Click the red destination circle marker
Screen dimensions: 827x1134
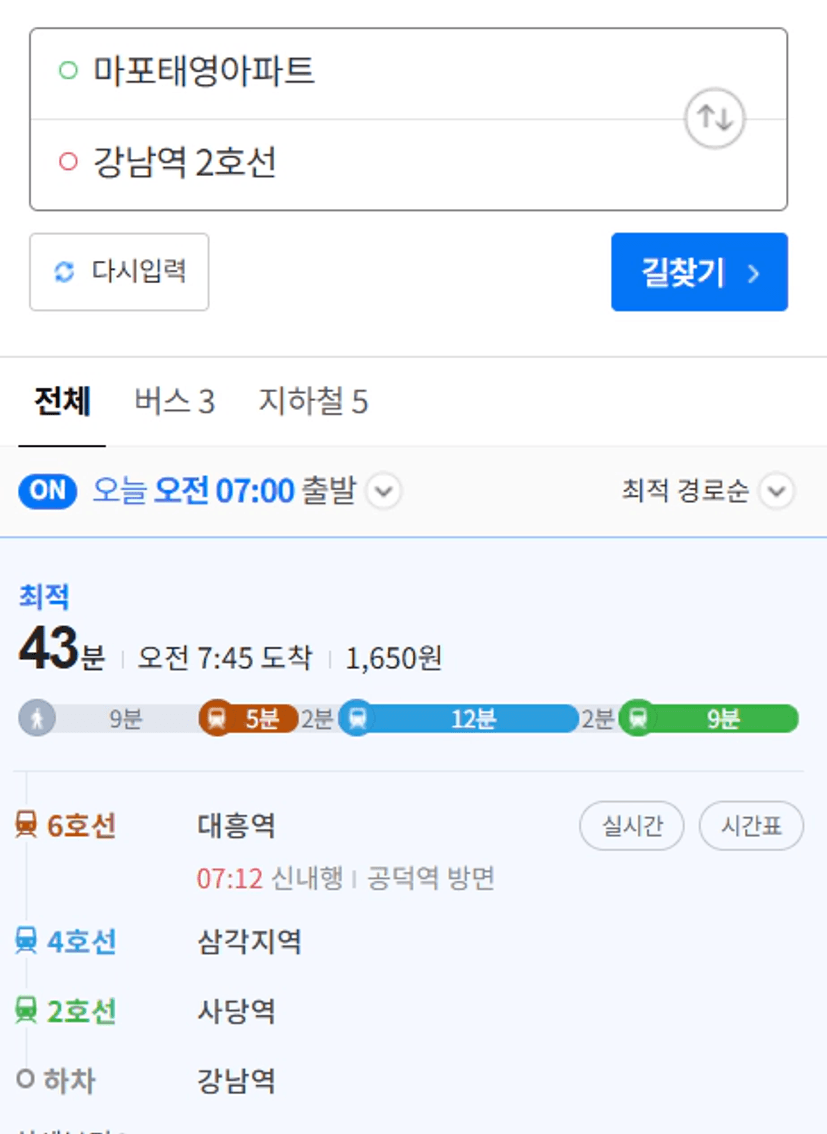tap(68, 161)
